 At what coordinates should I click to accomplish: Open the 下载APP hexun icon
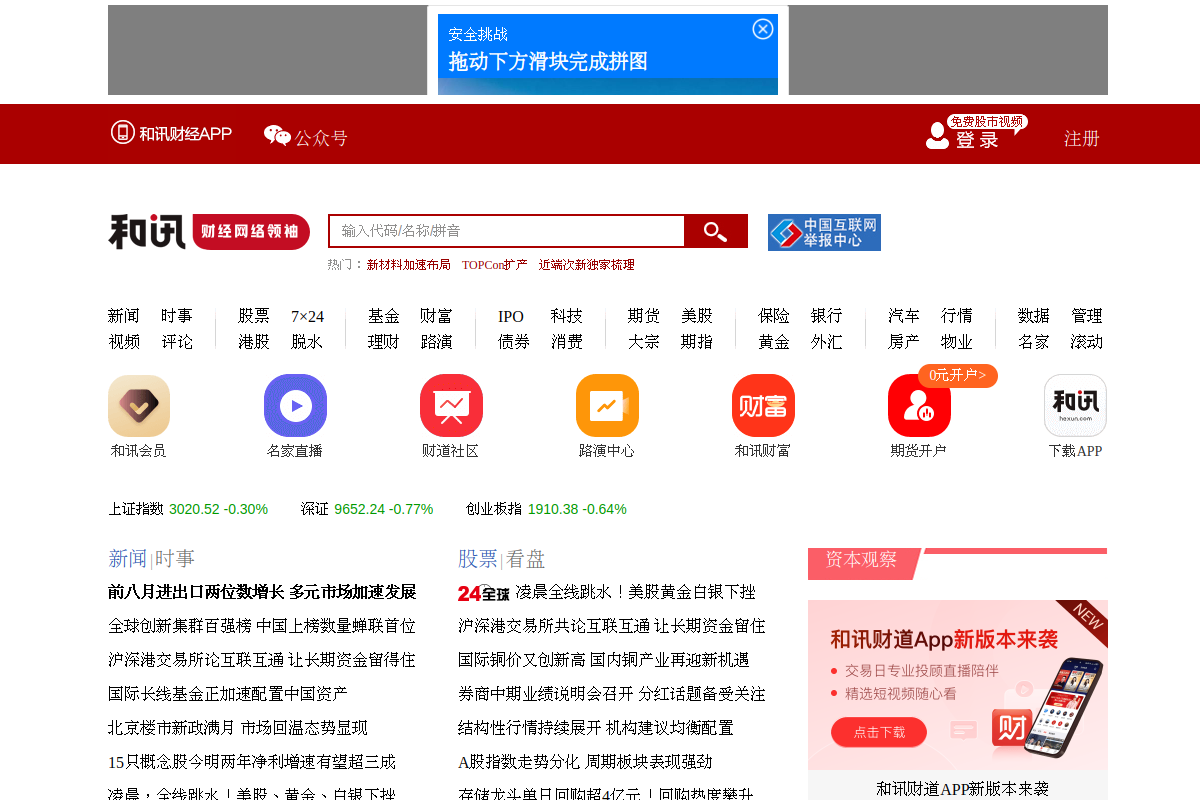[1075, 405]
